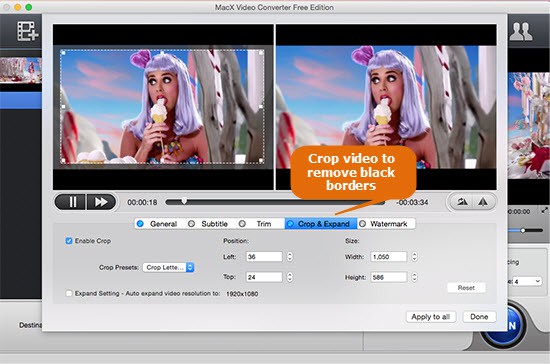550x364 pixels.
Task: Adjust the Width stepper arrows
Action: [x=415, y=257]
